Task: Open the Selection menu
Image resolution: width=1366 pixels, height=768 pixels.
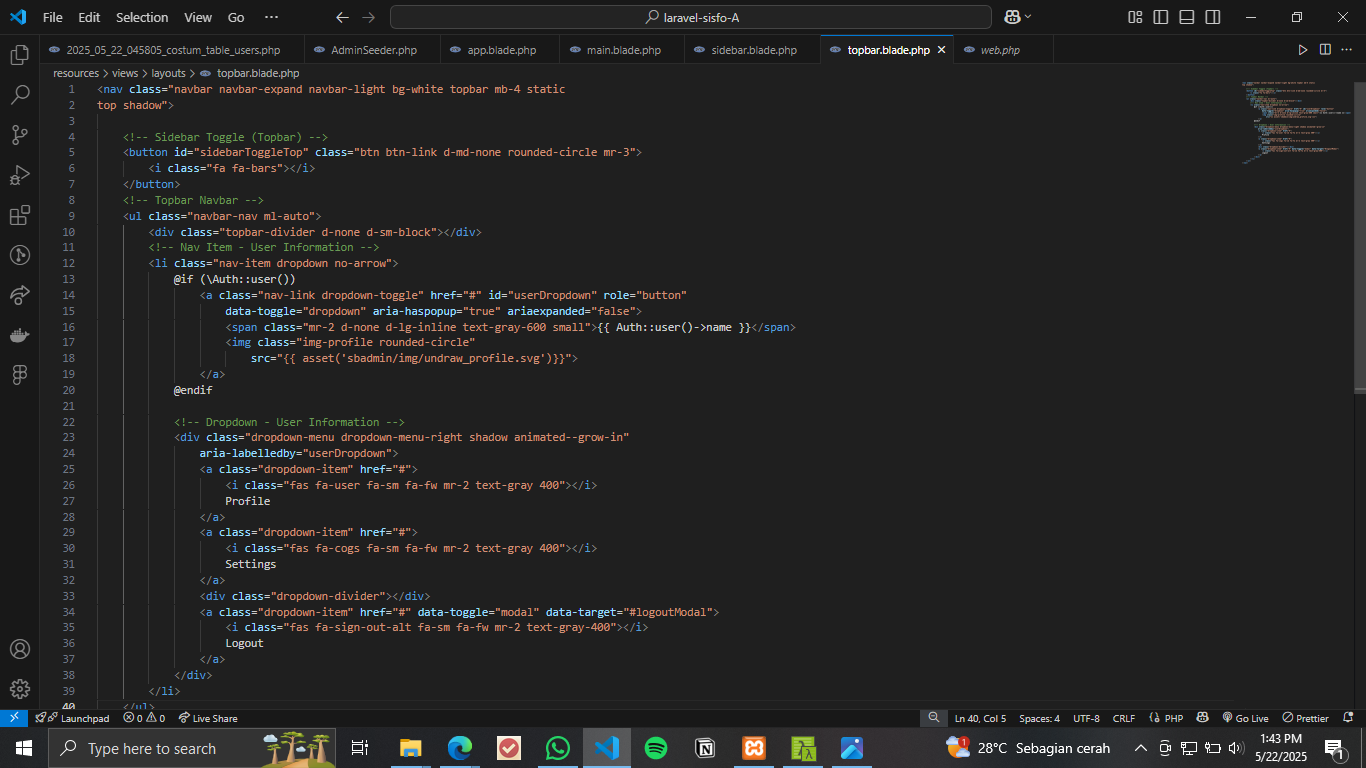Action: pos(142,17)
